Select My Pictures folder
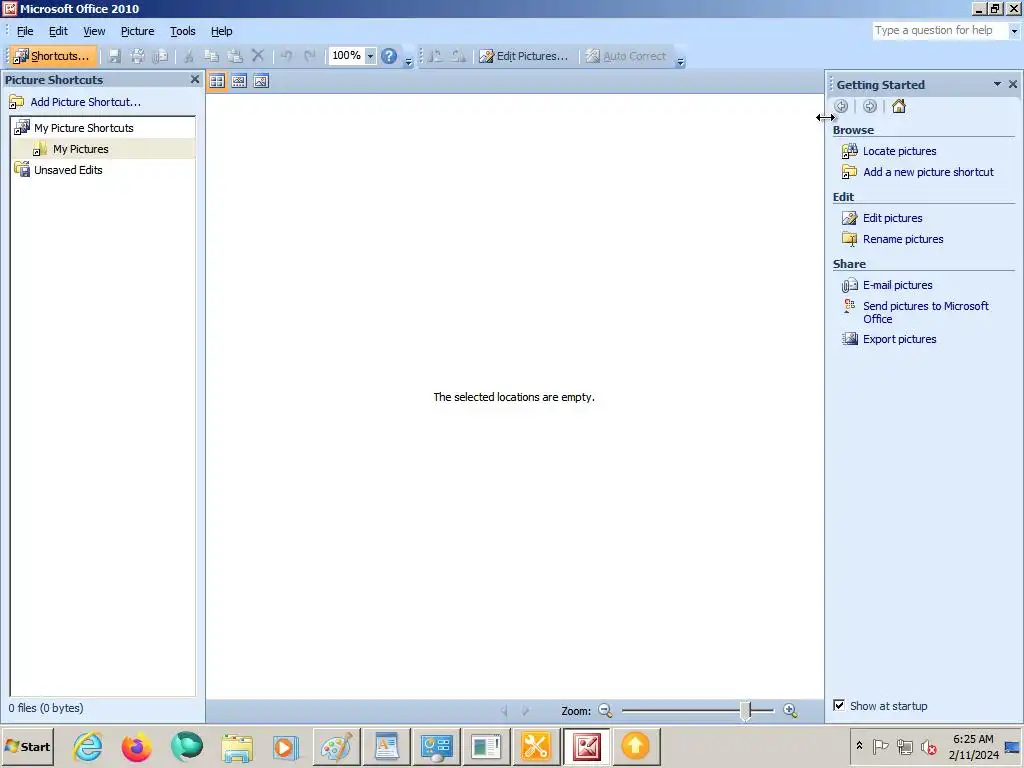The height and width of the screenshot is (768, 1024). [81, 149]
